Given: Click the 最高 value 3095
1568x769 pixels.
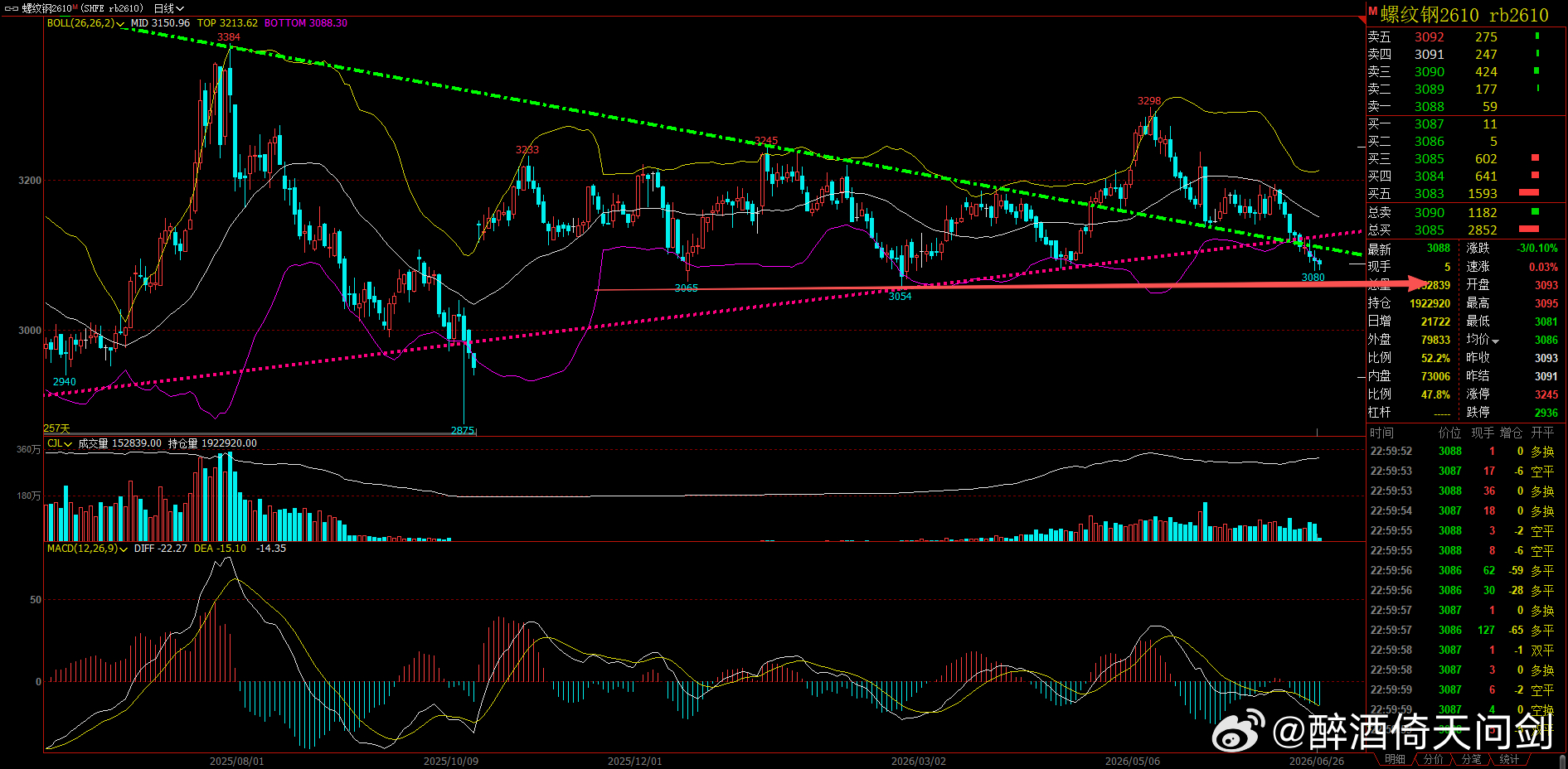Looking at the screenshot, I should 1546,303.
